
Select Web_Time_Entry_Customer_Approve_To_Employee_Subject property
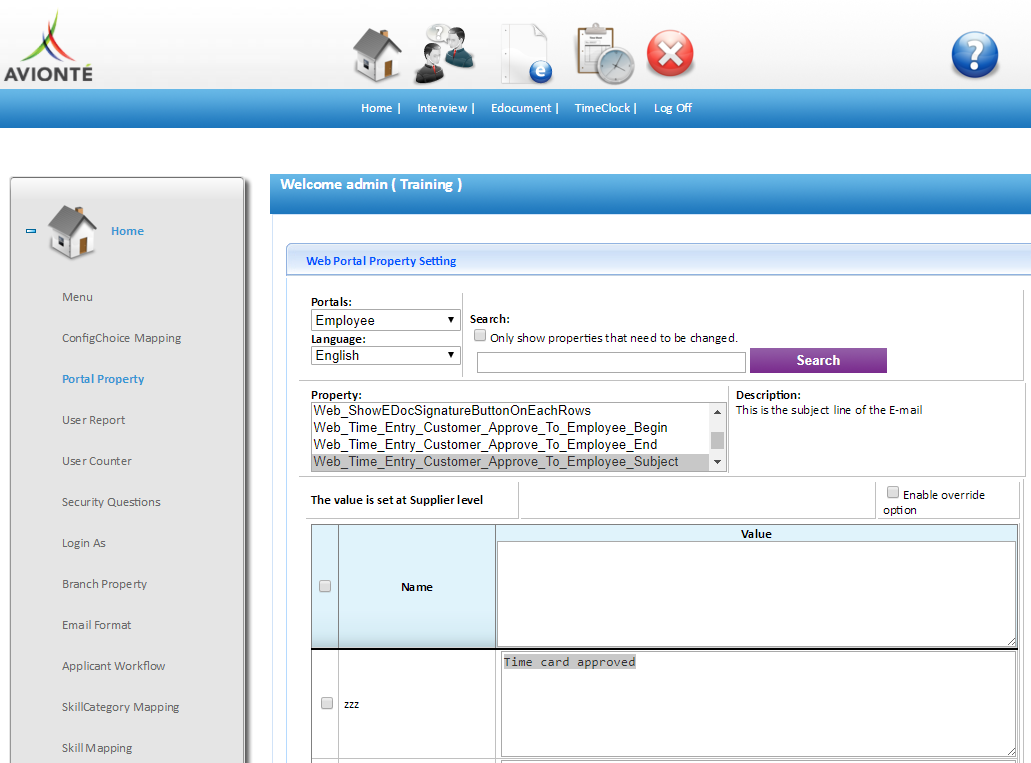pyautogui.click(x=510, y=462)
